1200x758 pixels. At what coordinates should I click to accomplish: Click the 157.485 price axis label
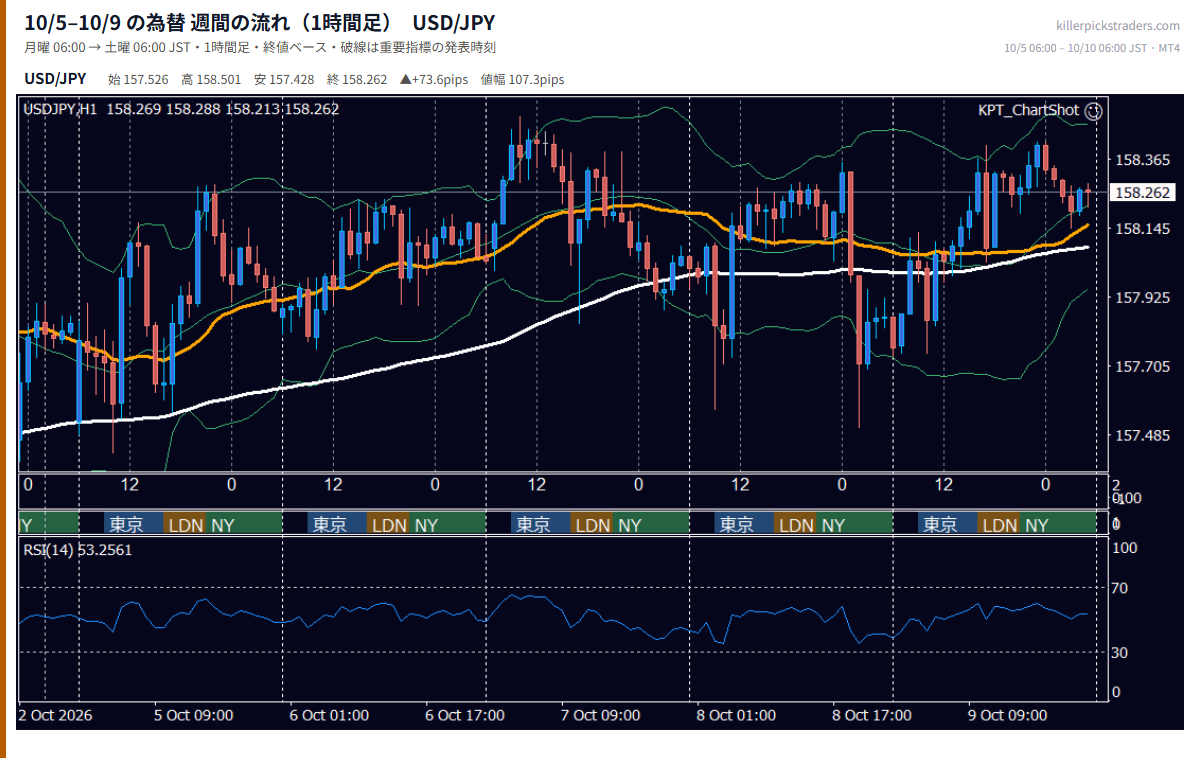click(1141, 436)
